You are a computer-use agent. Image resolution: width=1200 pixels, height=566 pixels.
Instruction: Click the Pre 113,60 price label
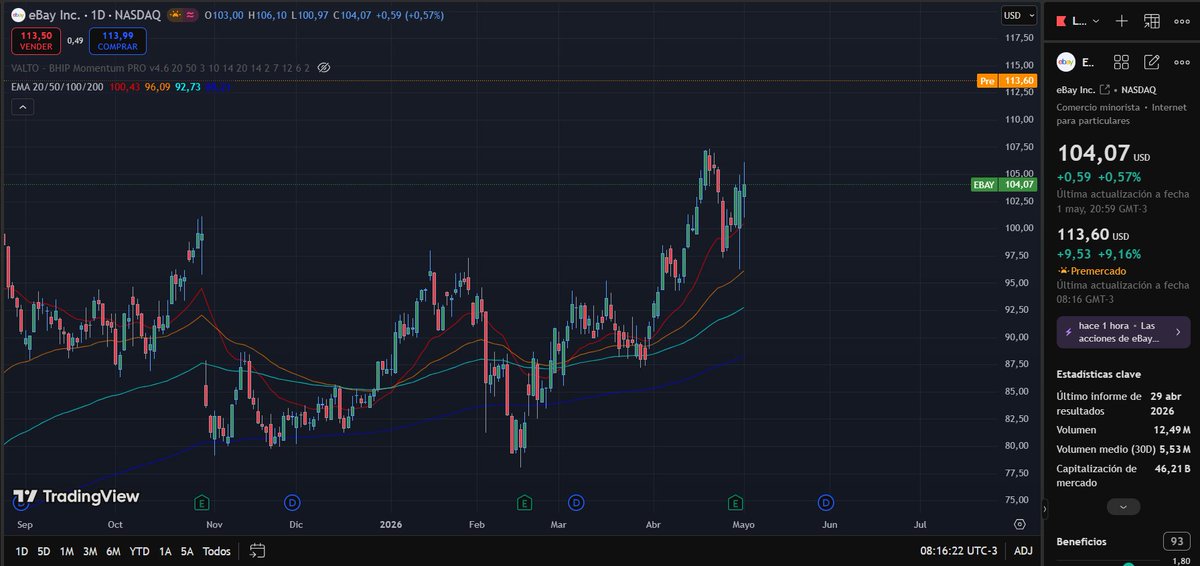tap(1005, 81)
